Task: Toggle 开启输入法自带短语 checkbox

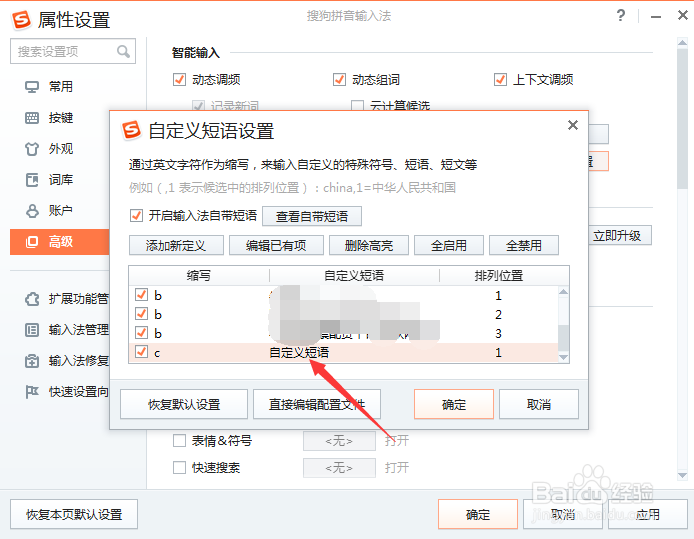Action: [x=136, y=216]
